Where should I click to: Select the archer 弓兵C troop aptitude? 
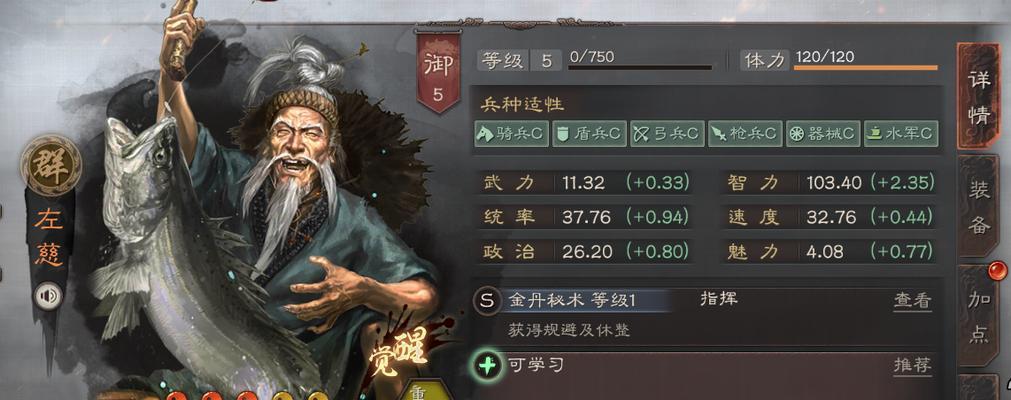[x=667, y=134]
